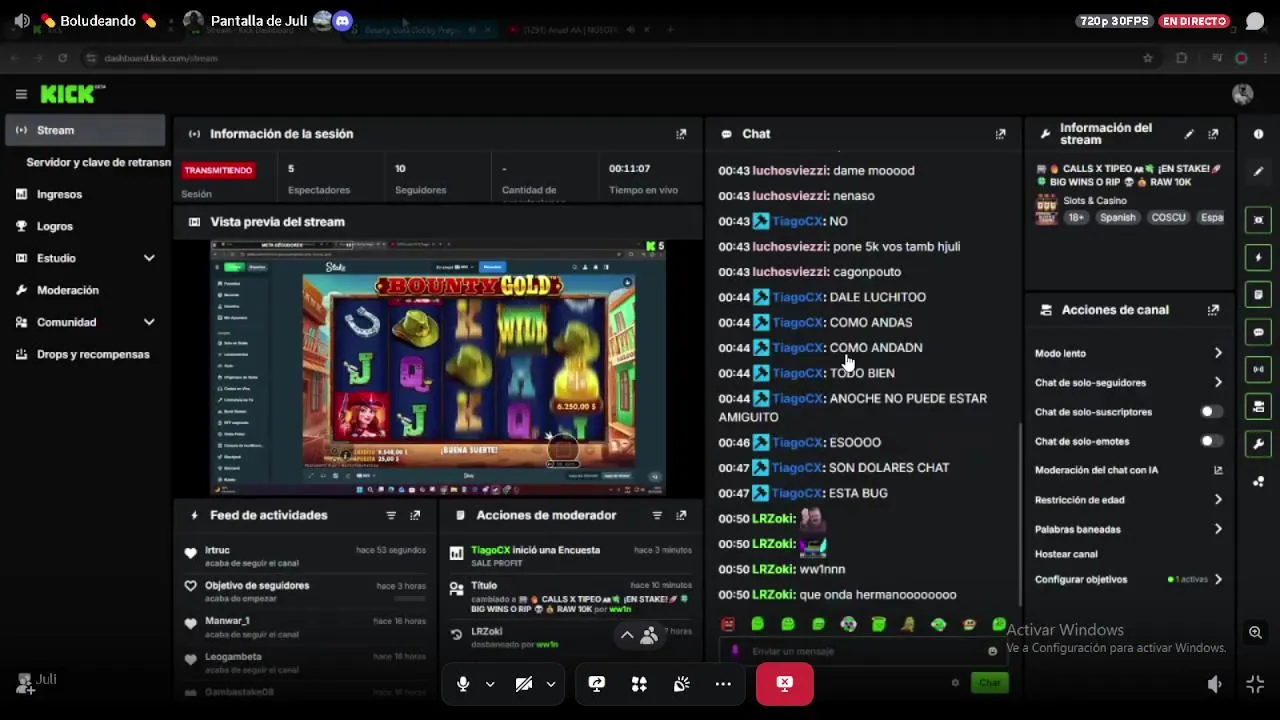Edit stream info with the pencil in Información del stream
The width and height of the screenshot is (1280, 720).
[1189, 134]
